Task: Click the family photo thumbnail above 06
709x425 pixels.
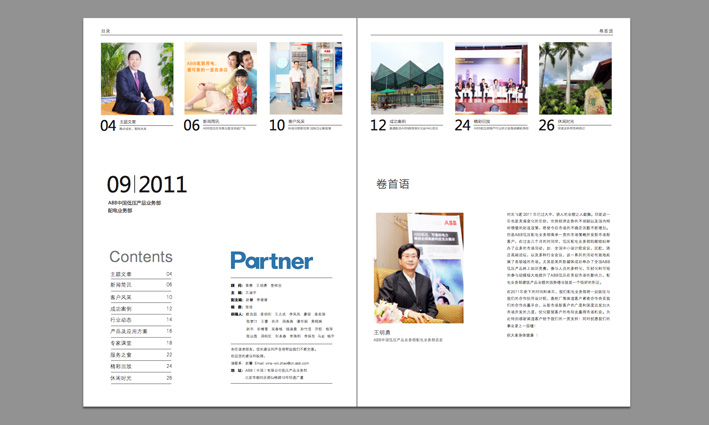Action: [x=221, y=78]
